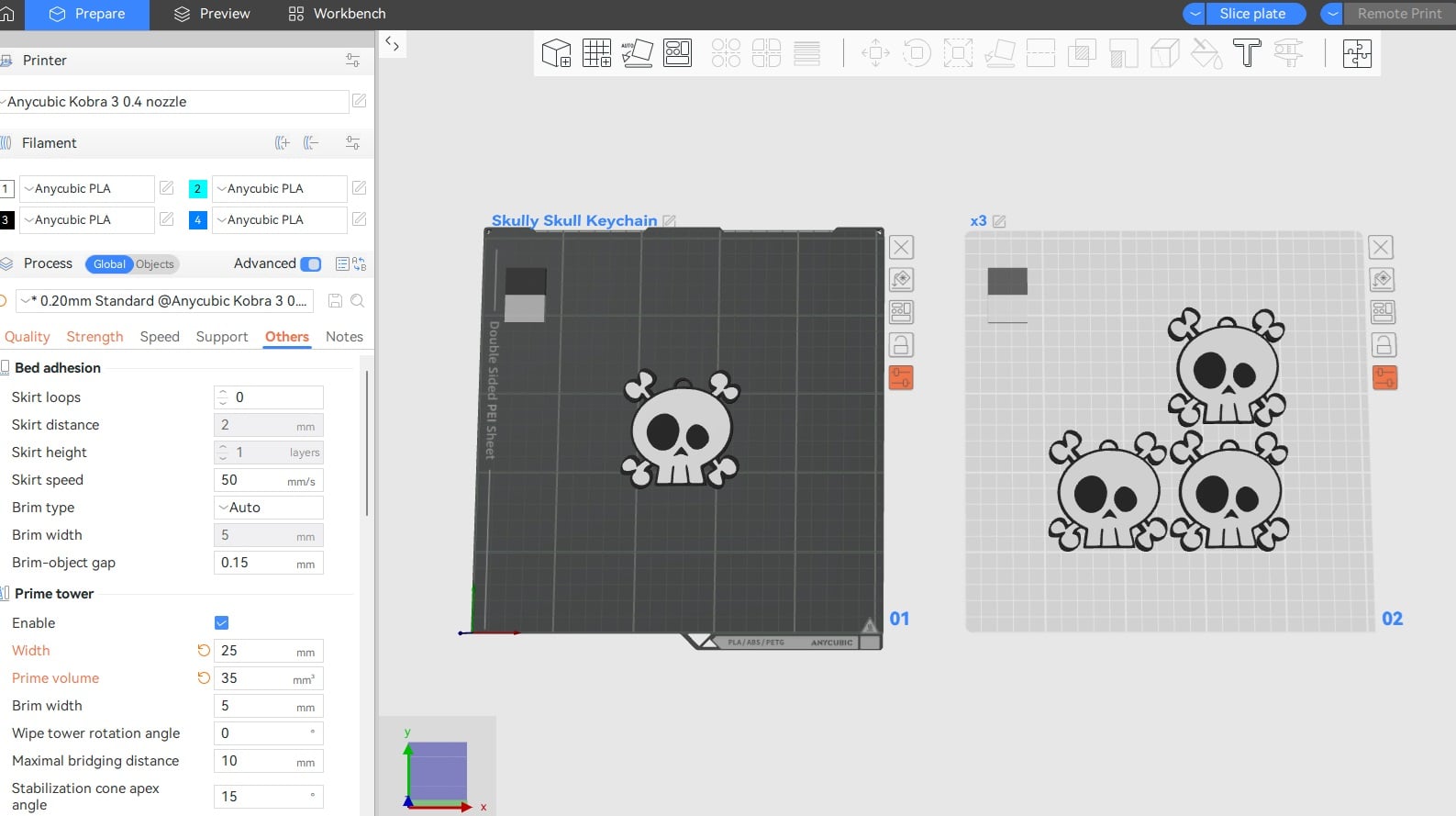Open printer settings sliders icon

tap(352, 61)
